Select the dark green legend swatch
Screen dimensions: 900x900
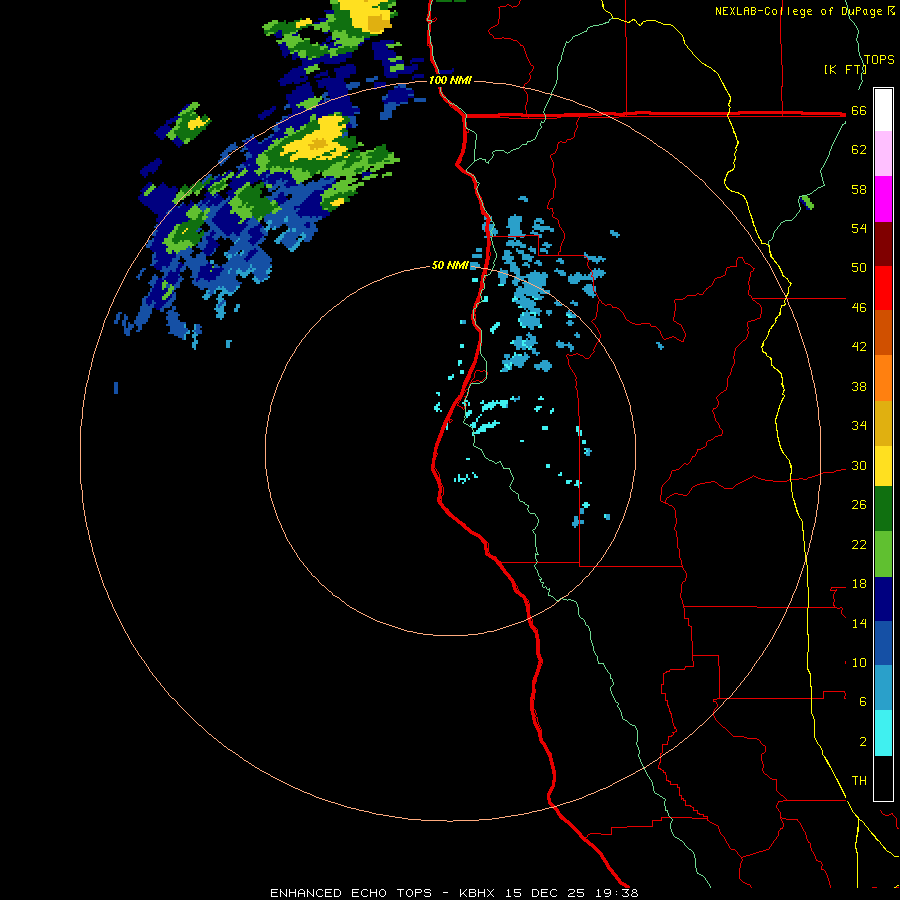coord(883,509)
